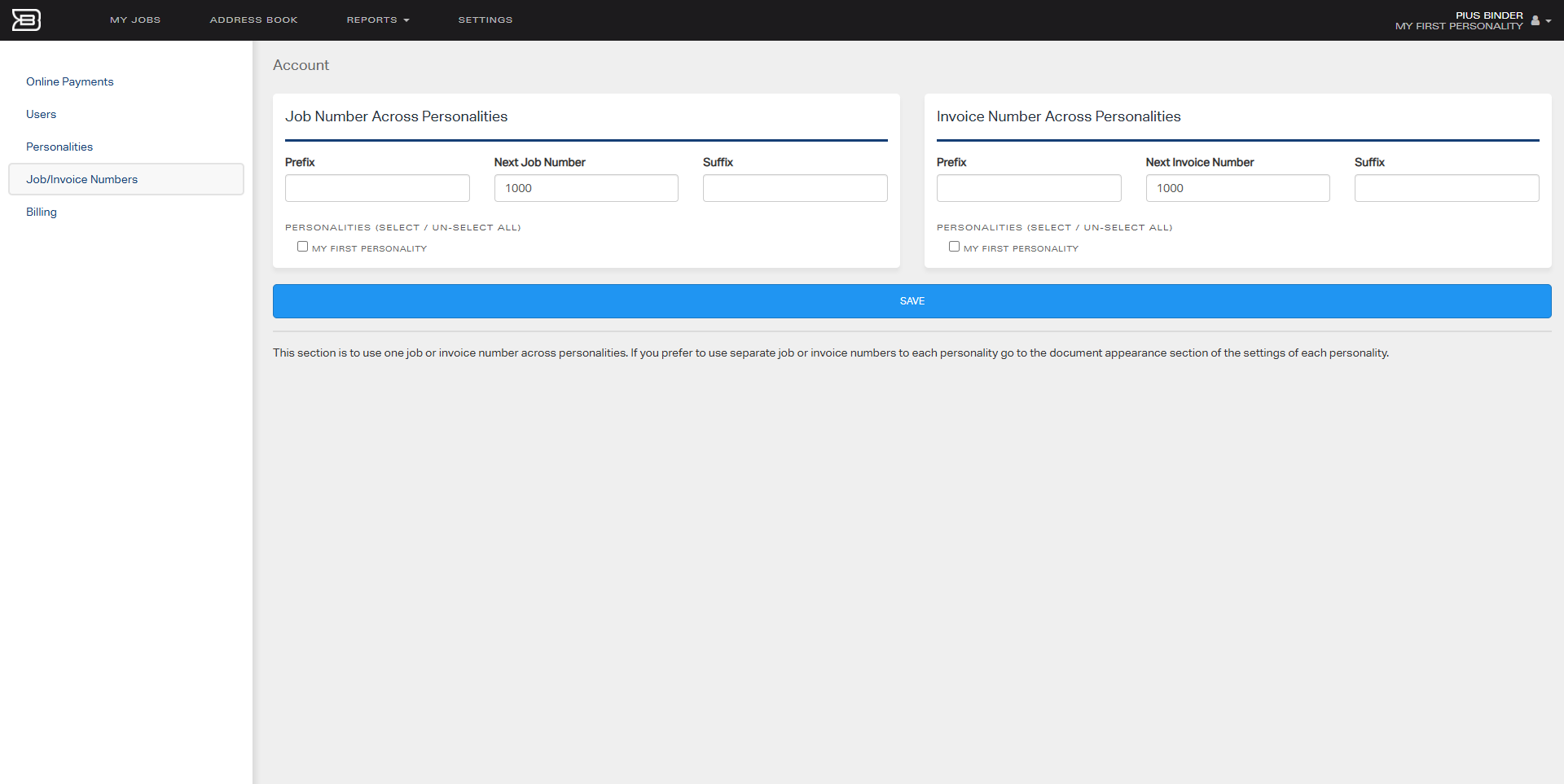The height and width of the screenshot is (784, 1564).
Task: Click the invoice number Prefix field
Action: tap(1029, 188)
